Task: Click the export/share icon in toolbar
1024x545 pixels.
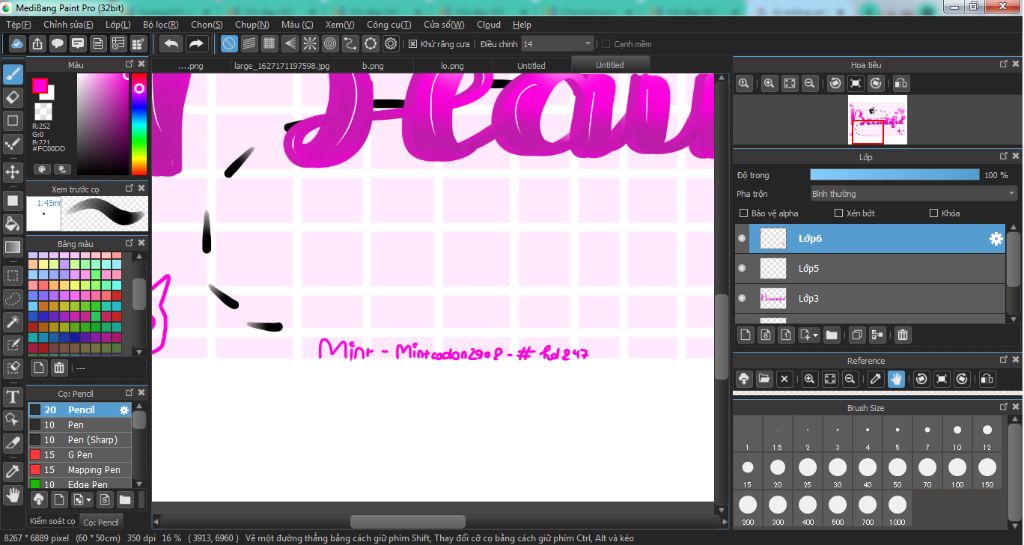Action: coord(37,44)
